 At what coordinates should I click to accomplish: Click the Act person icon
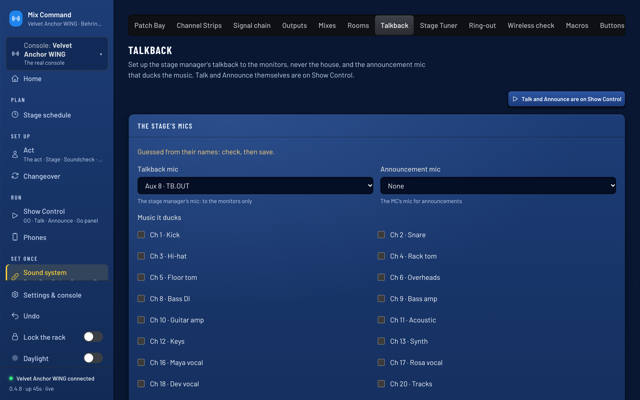15,154
